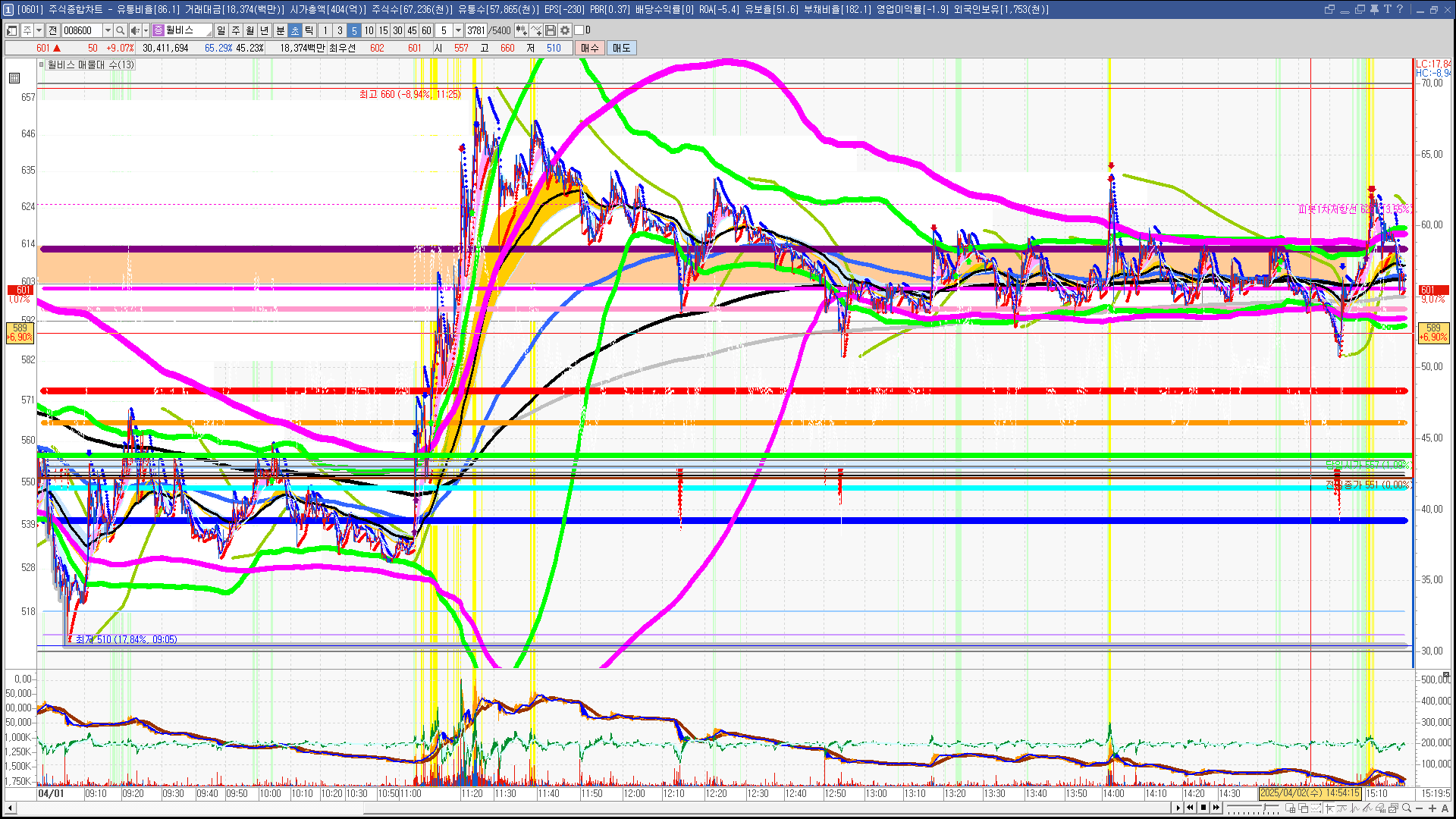Open the dropdown next to 주 button

(39, 30)
